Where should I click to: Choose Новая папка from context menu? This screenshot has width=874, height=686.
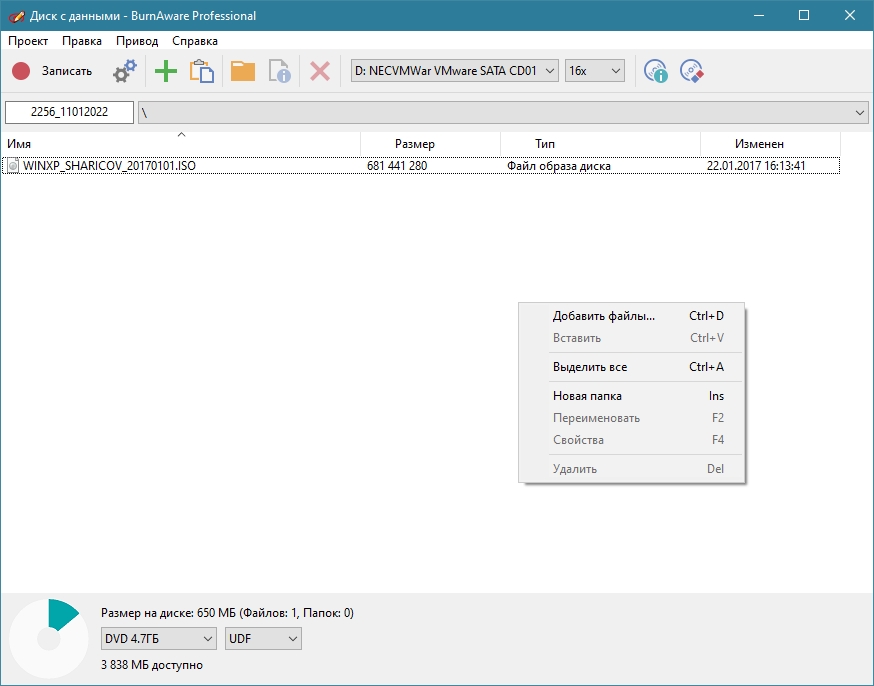[587, 396]
